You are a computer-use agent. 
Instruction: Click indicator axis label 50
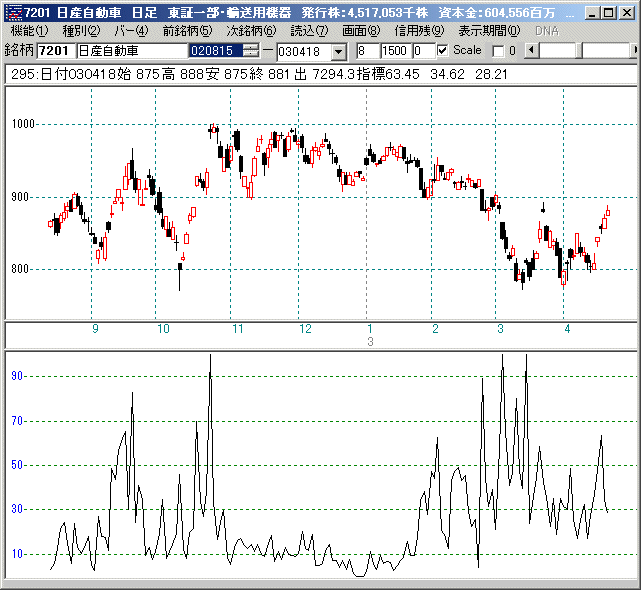[x=17, y=465]
